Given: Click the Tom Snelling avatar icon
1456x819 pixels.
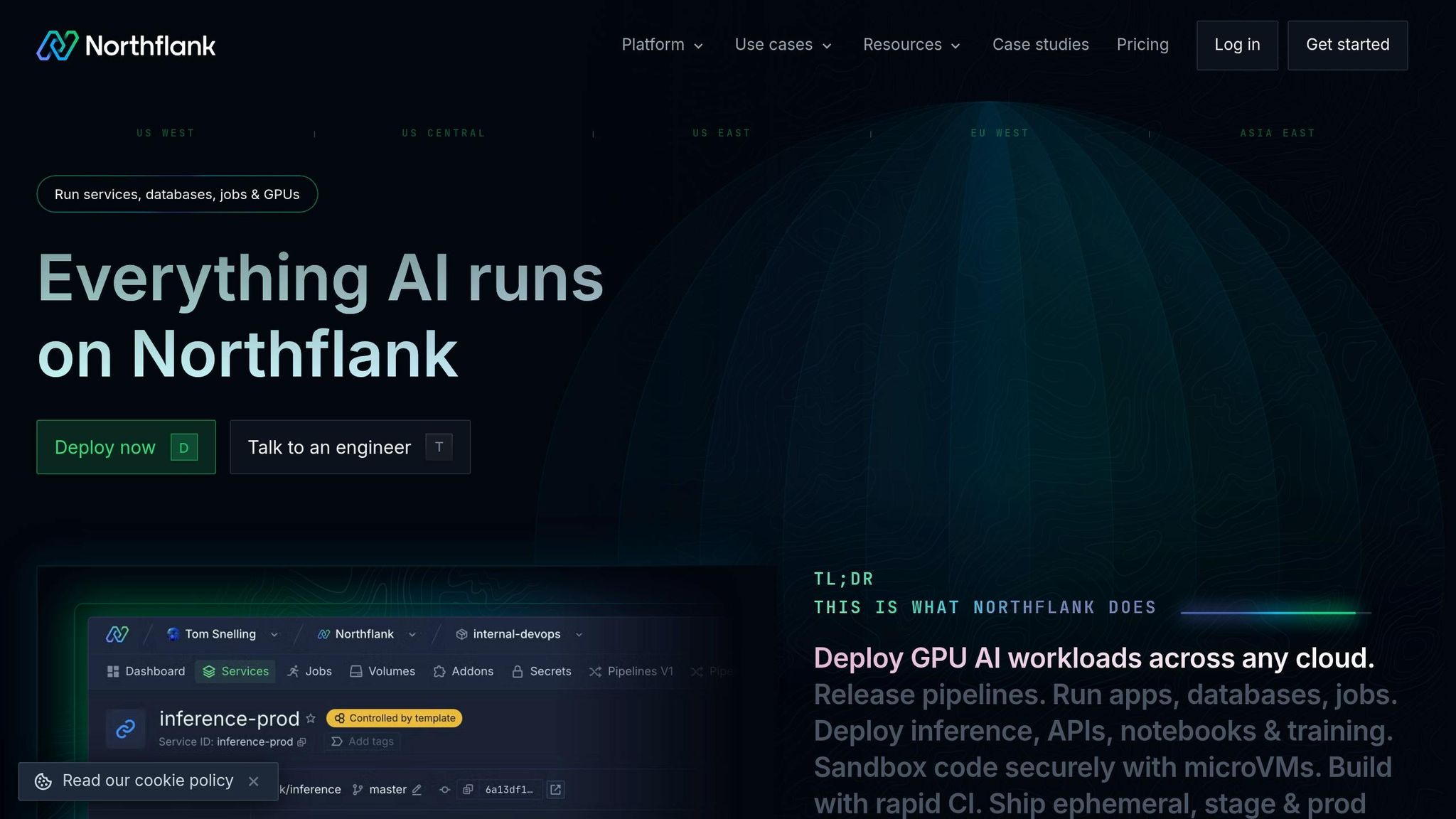Looking at the screenshot, I should point(173,634).
